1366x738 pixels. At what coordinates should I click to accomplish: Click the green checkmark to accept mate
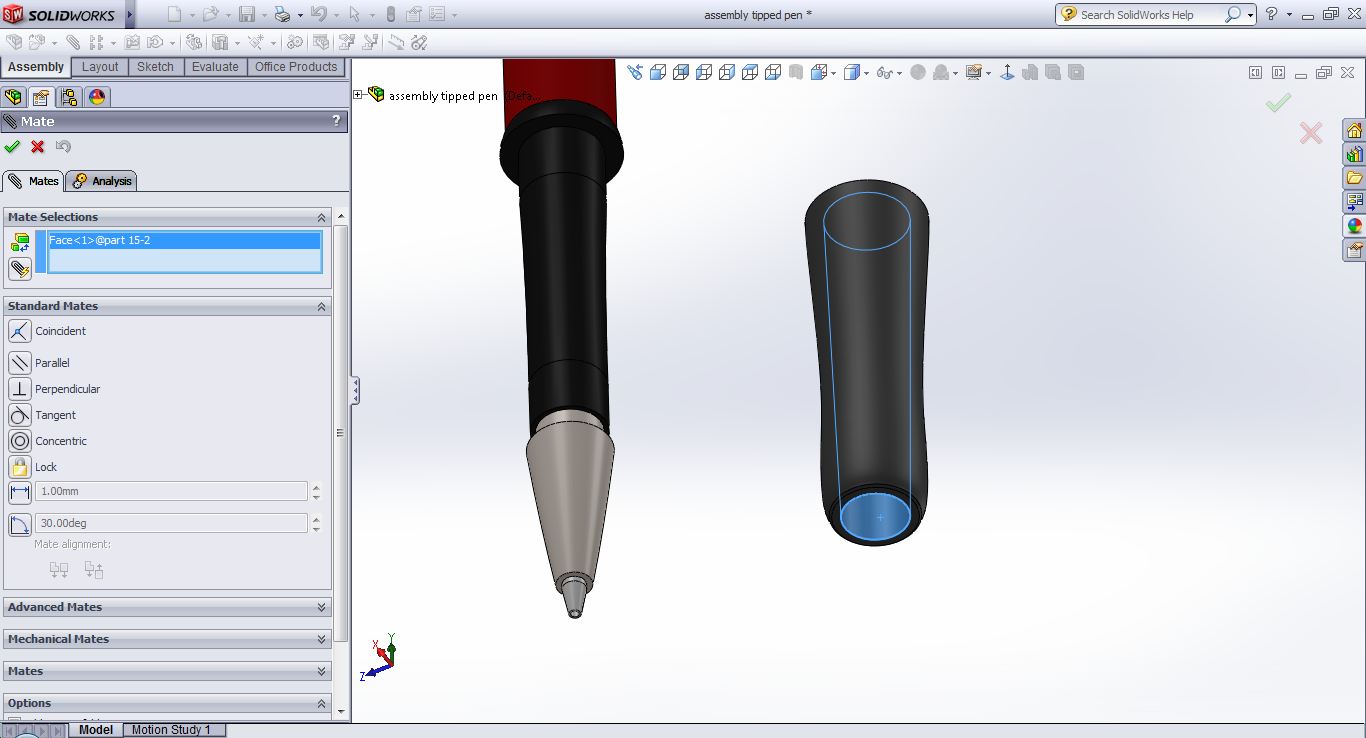pyautogui.click(x=12, y=147)
